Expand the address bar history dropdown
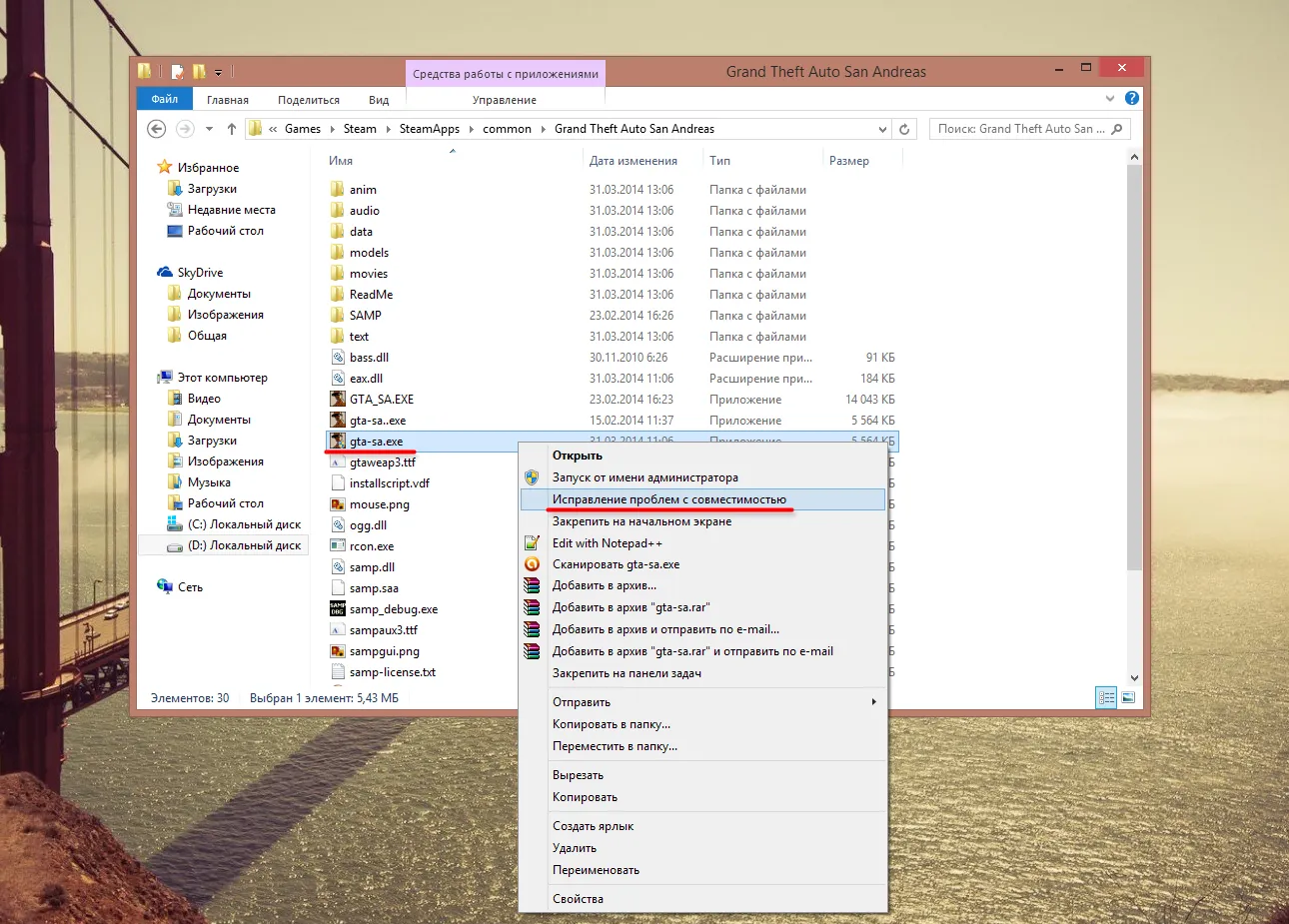1289x924 pixels. pos(882,129)
